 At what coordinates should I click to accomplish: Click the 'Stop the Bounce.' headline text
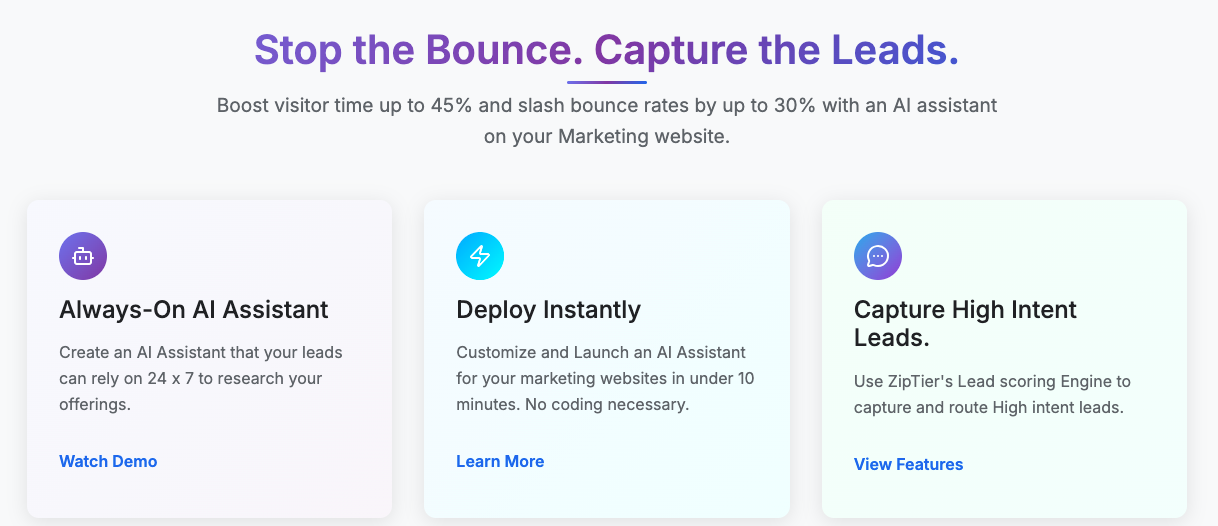(x=418, y=49)
